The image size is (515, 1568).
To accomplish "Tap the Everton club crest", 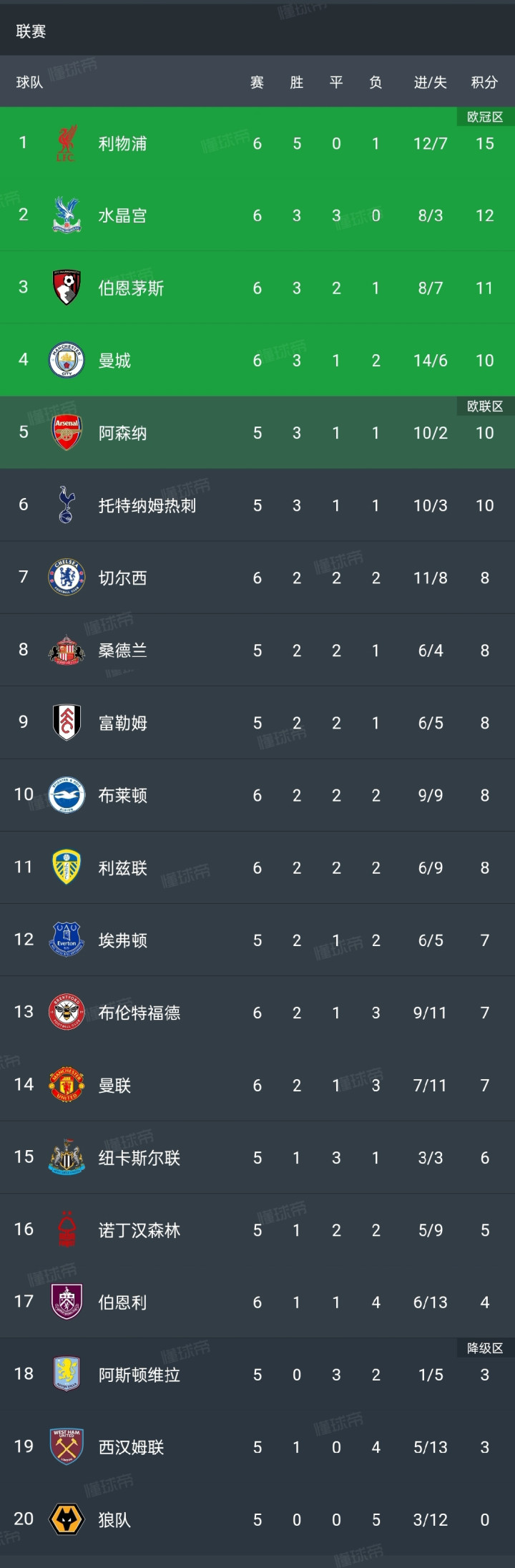I will pos(67,940).
